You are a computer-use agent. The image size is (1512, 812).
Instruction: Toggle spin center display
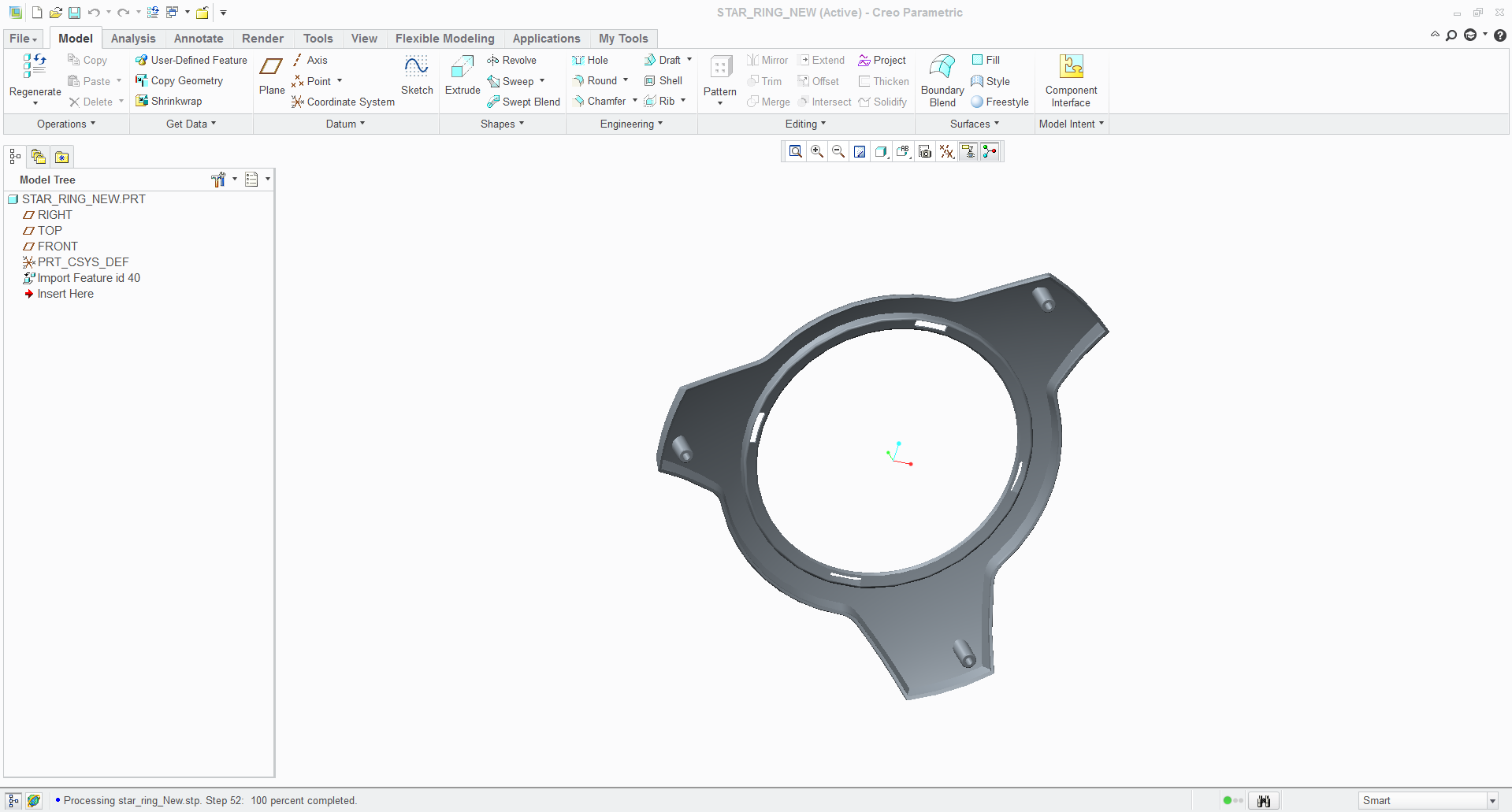pos(990,151)
